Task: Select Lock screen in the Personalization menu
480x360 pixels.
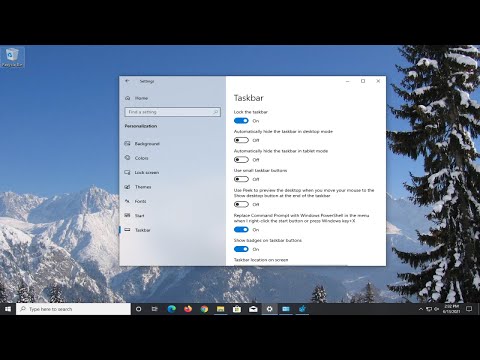Action: point(172,172)
